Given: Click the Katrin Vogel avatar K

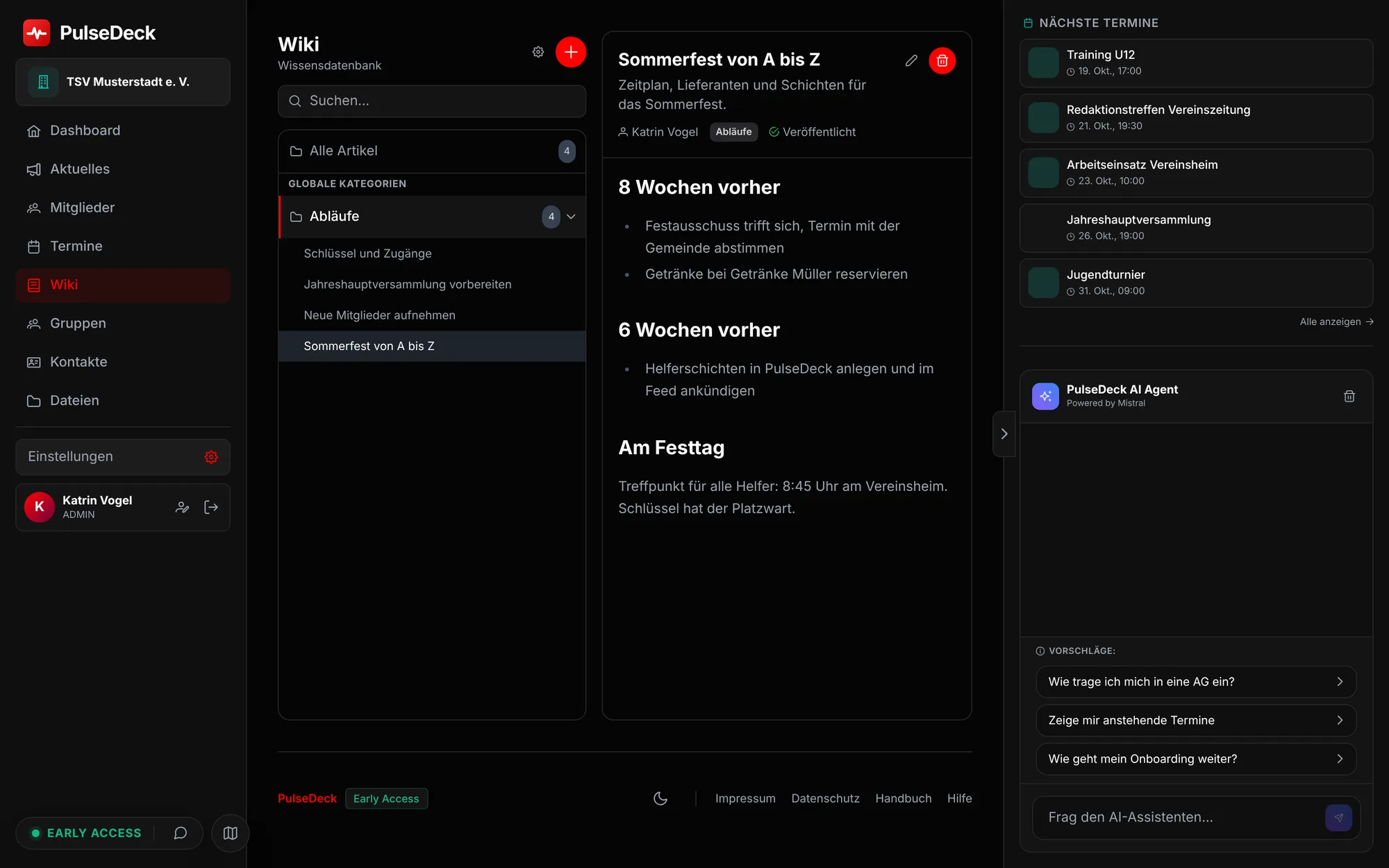Looking at the screenshot, I should click(x=40, y=507).
